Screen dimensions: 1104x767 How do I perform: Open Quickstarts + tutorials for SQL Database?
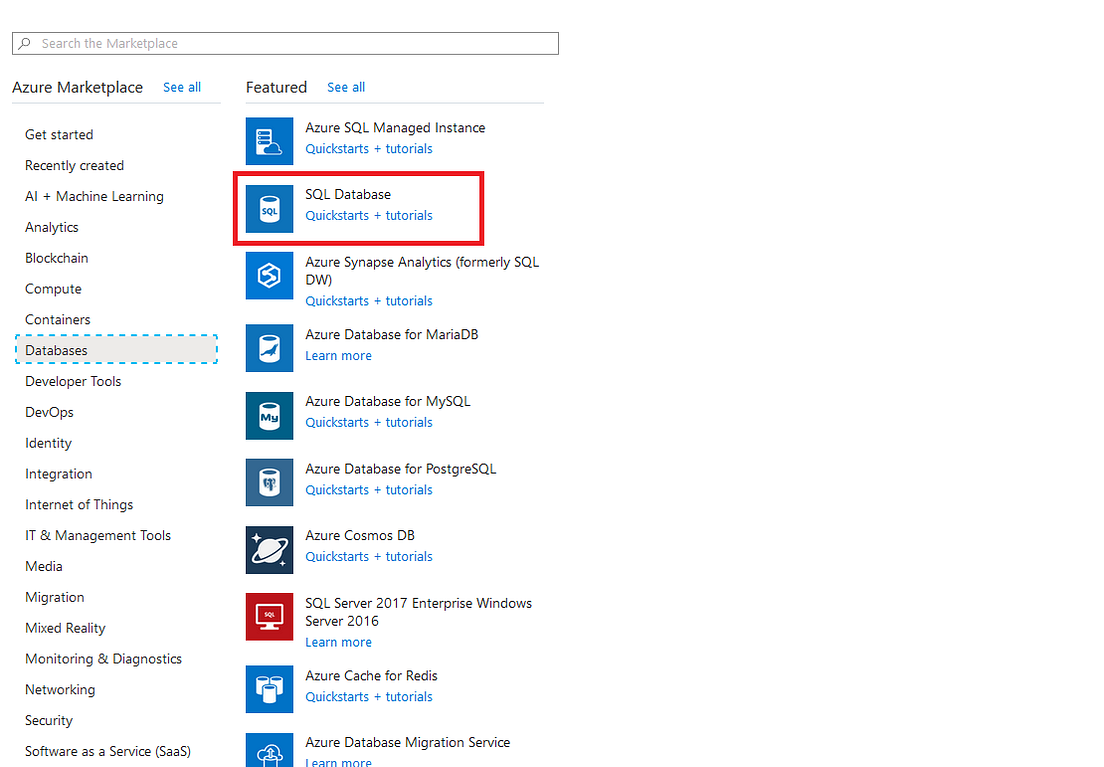click(368, 215)
